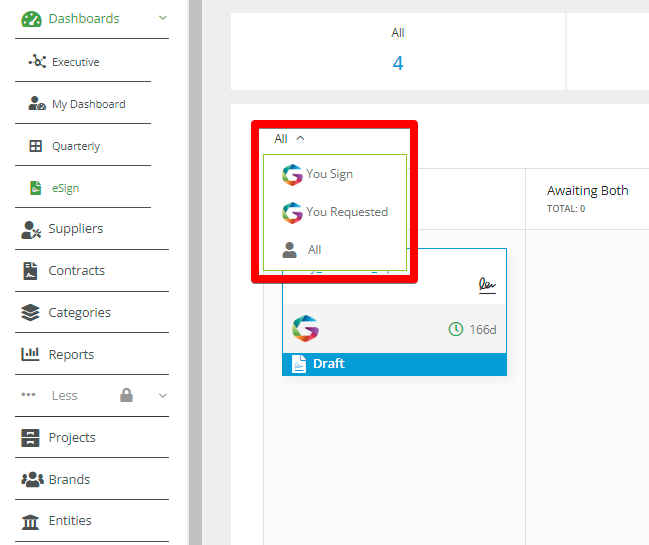Click the My Dashboard user icon
The height and width of the screenshot is (545, 649).
coord(37,103)
